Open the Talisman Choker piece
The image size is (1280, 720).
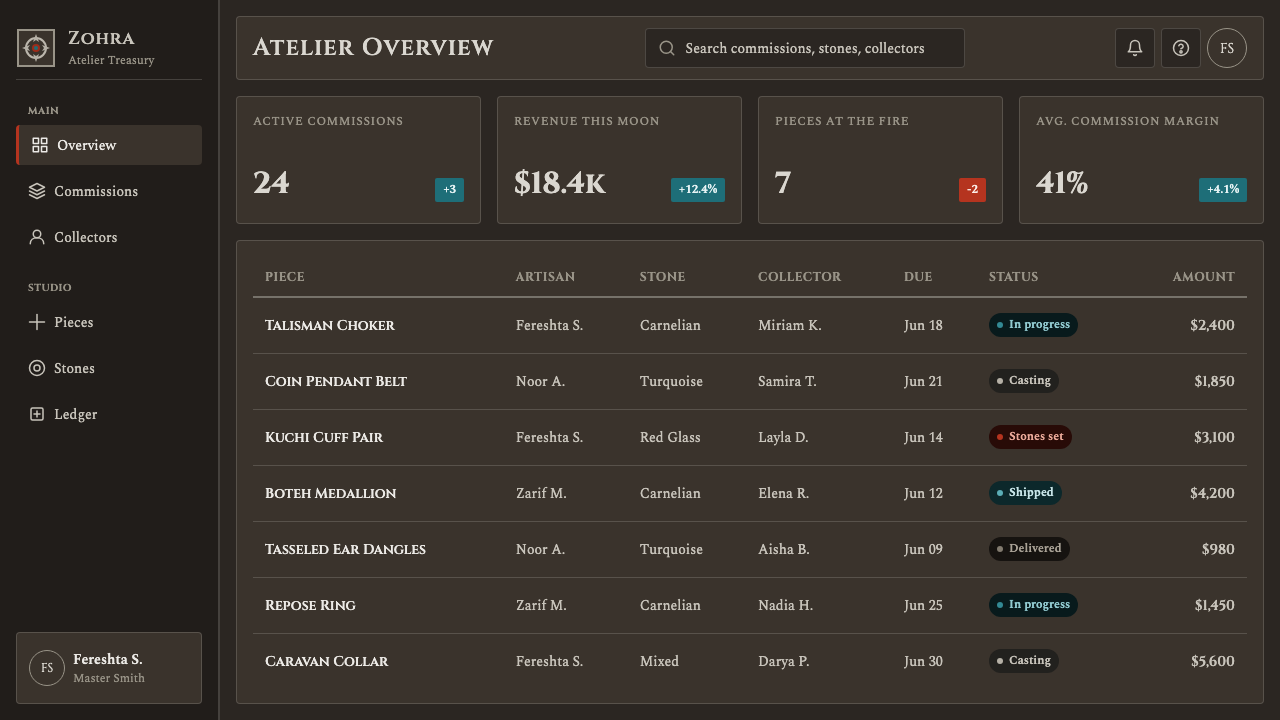[330, 325]
